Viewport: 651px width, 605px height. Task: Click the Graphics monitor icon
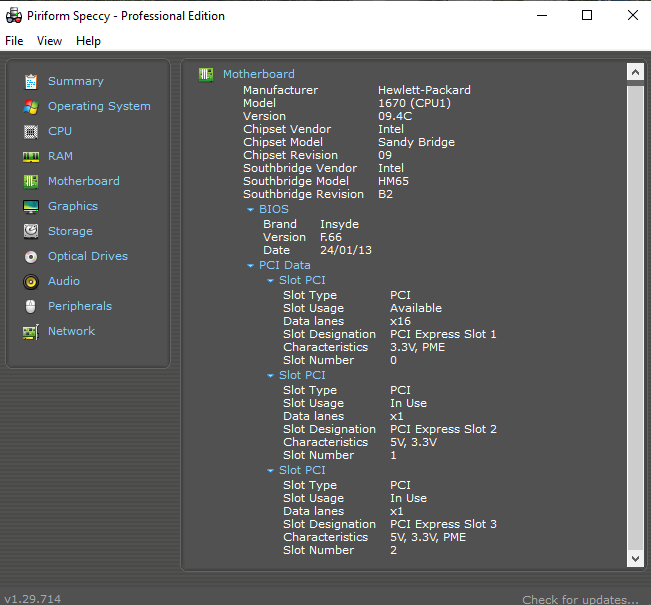click(30, 206)
